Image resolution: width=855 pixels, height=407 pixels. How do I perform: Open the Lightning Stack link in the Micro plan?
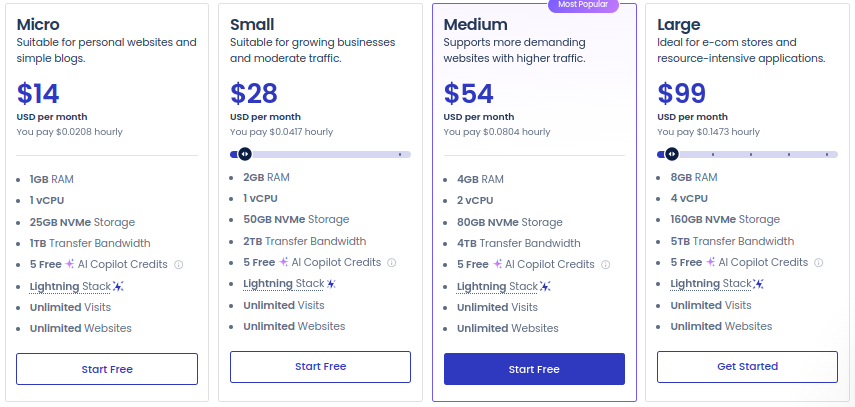tap(69, 286)
